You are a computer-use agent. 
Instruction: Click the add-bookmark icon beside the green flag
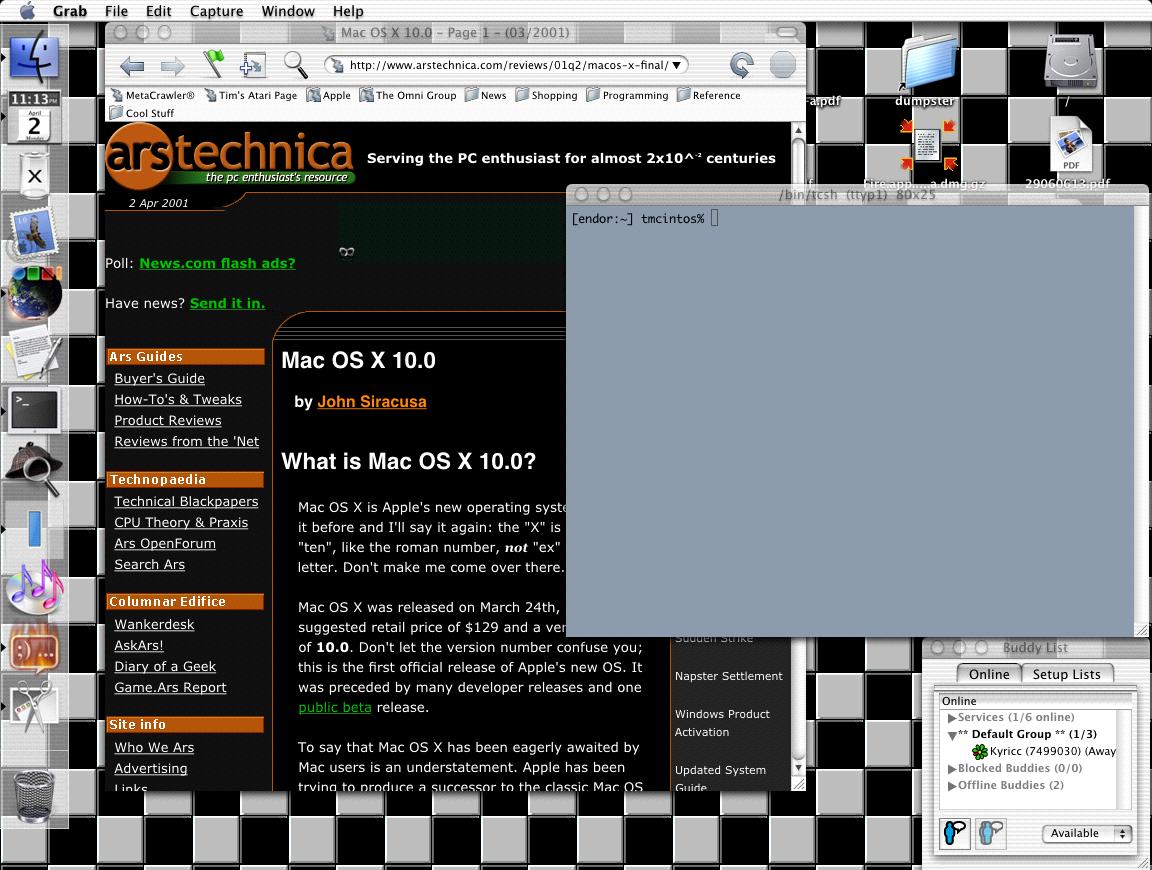252,65
